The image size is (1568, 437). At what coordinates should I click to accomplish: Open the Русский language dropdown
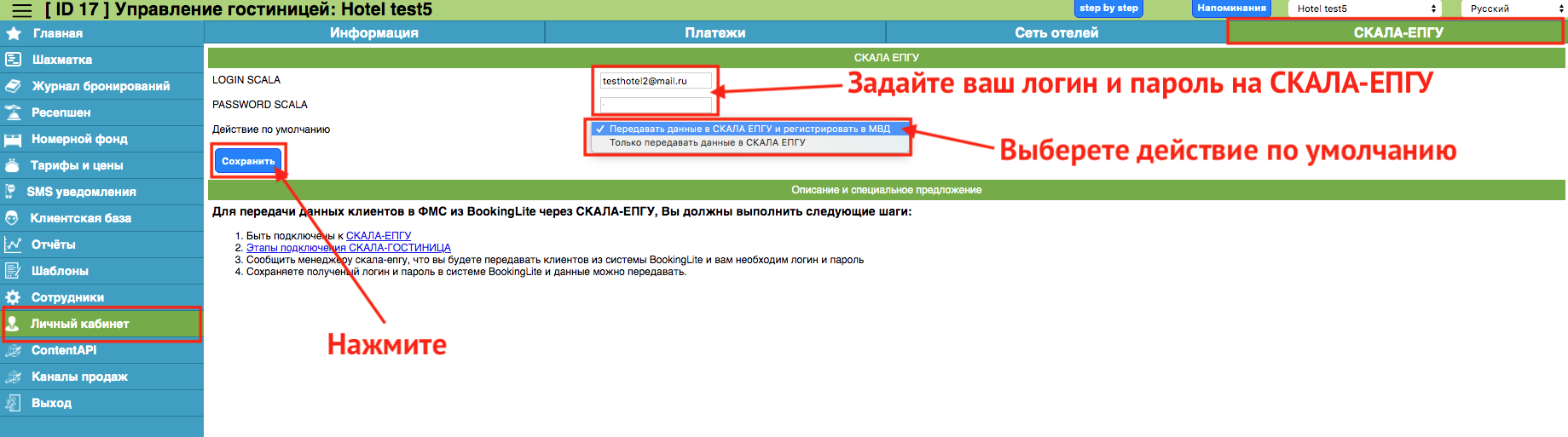[x=1515, y=9]
